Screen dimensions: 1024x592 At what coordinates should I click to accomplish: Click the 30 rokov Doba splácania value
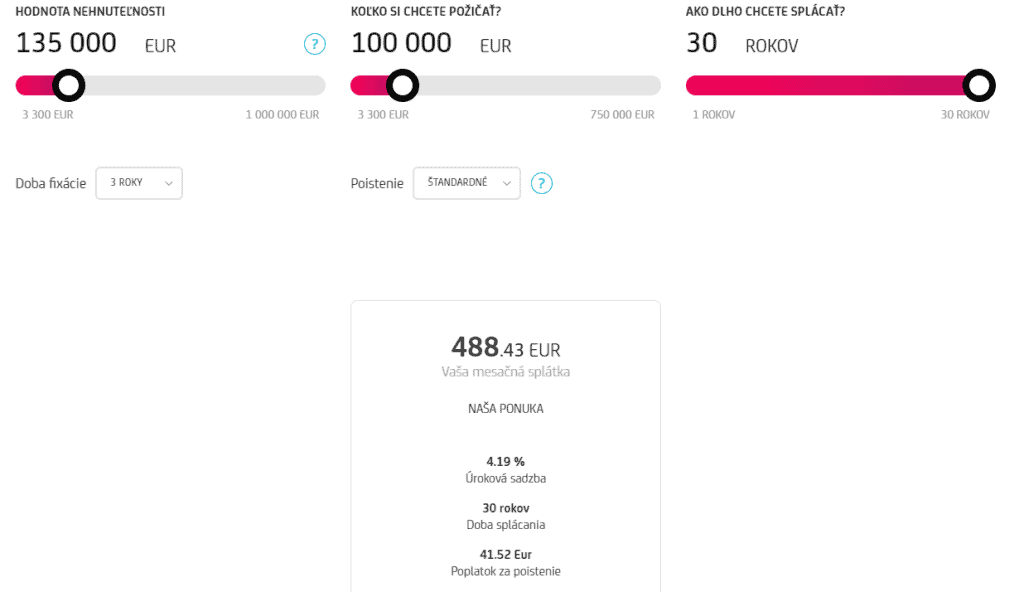click(505, 508)
